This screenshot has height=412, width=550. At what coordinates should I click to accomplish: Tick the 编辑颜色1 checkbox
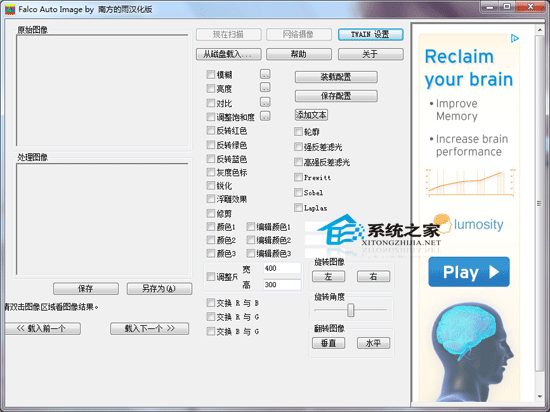coord(250,227)
